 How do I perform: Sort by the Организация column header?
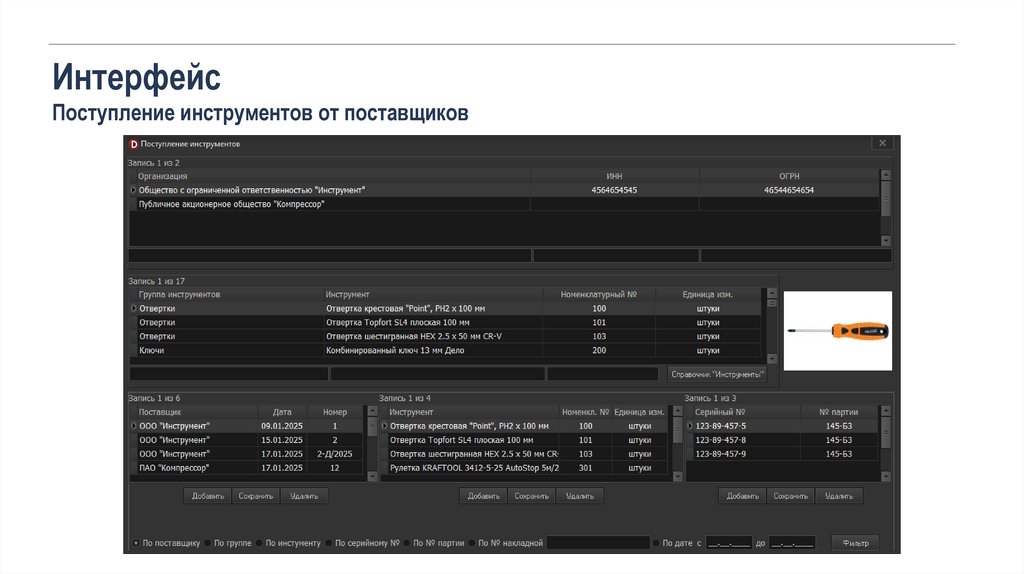pos(163,176)
